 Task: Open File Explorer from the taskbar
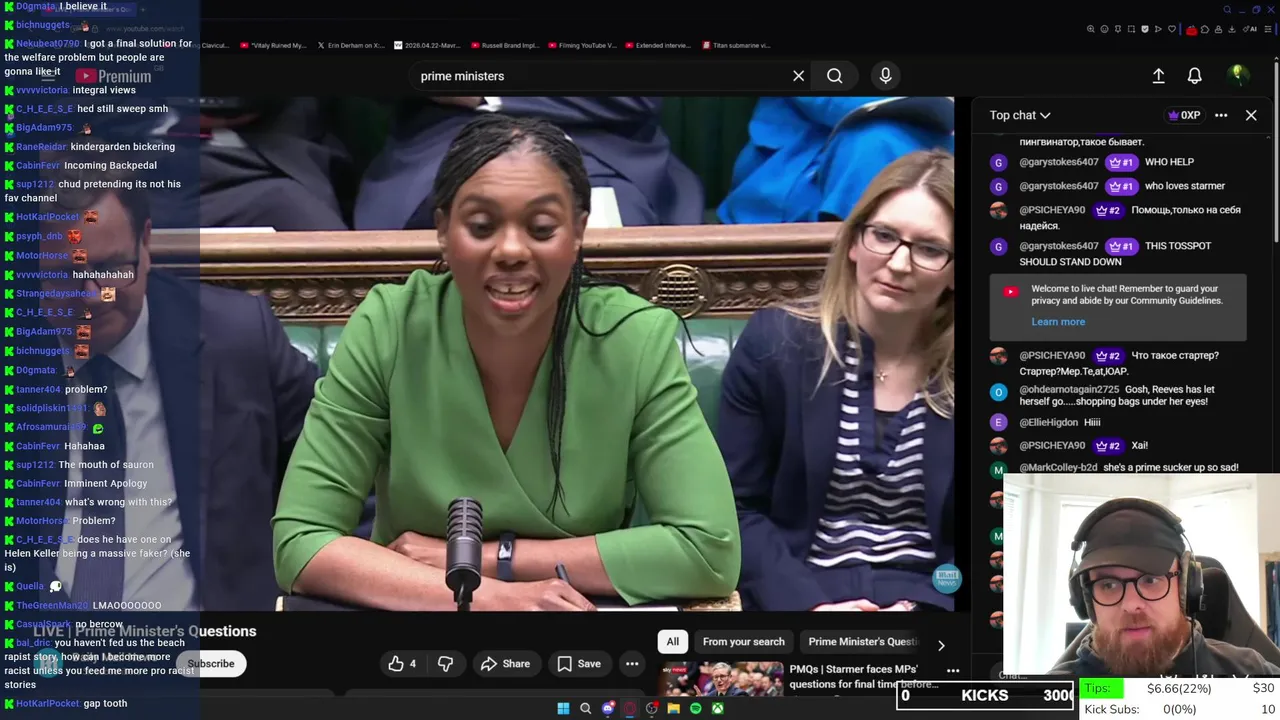674,709
